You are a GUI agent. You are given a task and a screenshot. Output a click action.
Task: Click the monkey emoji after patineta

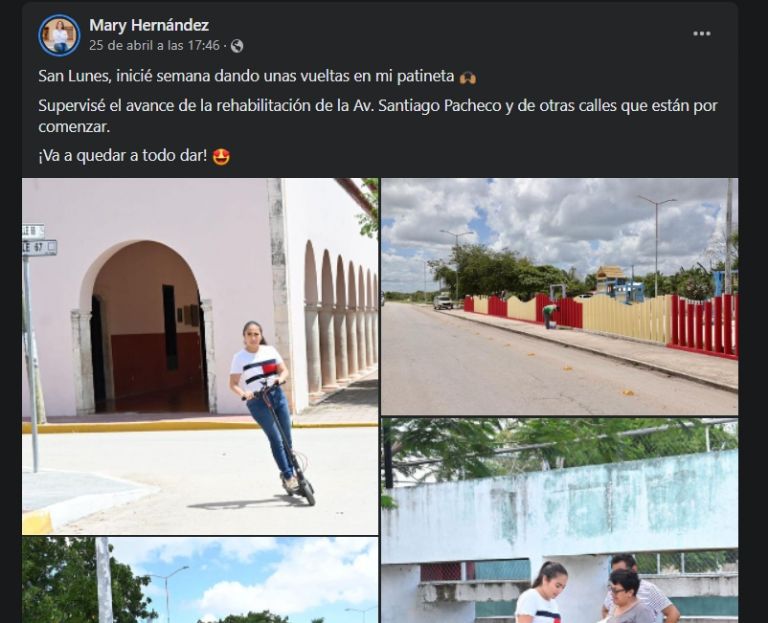pos(468,77)
